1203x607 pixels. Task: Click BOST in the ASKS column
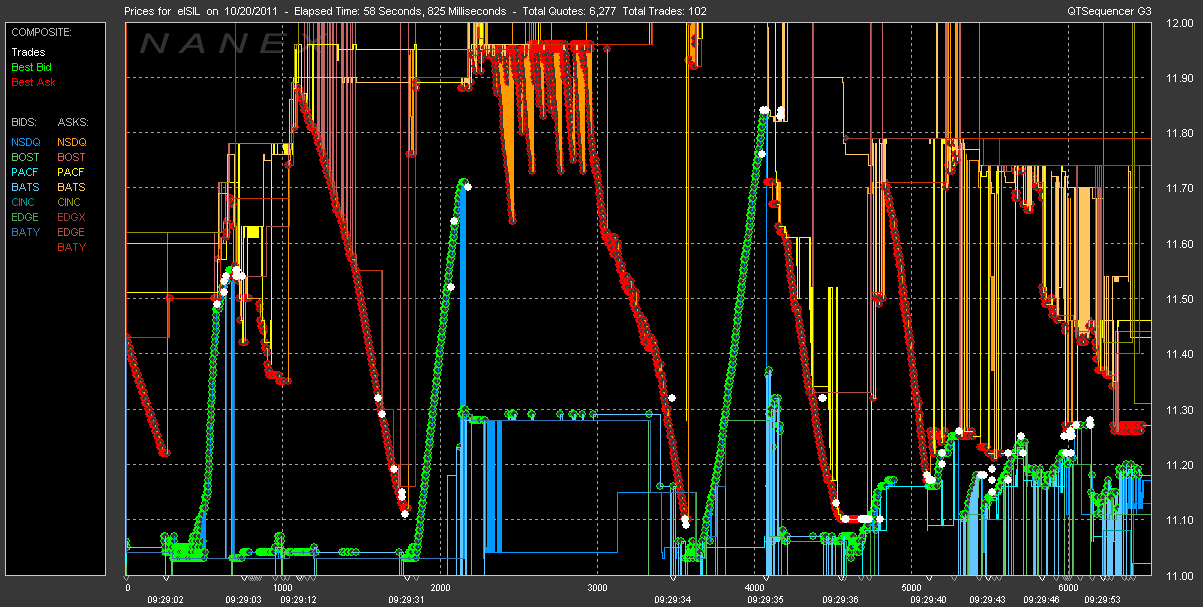72,157
